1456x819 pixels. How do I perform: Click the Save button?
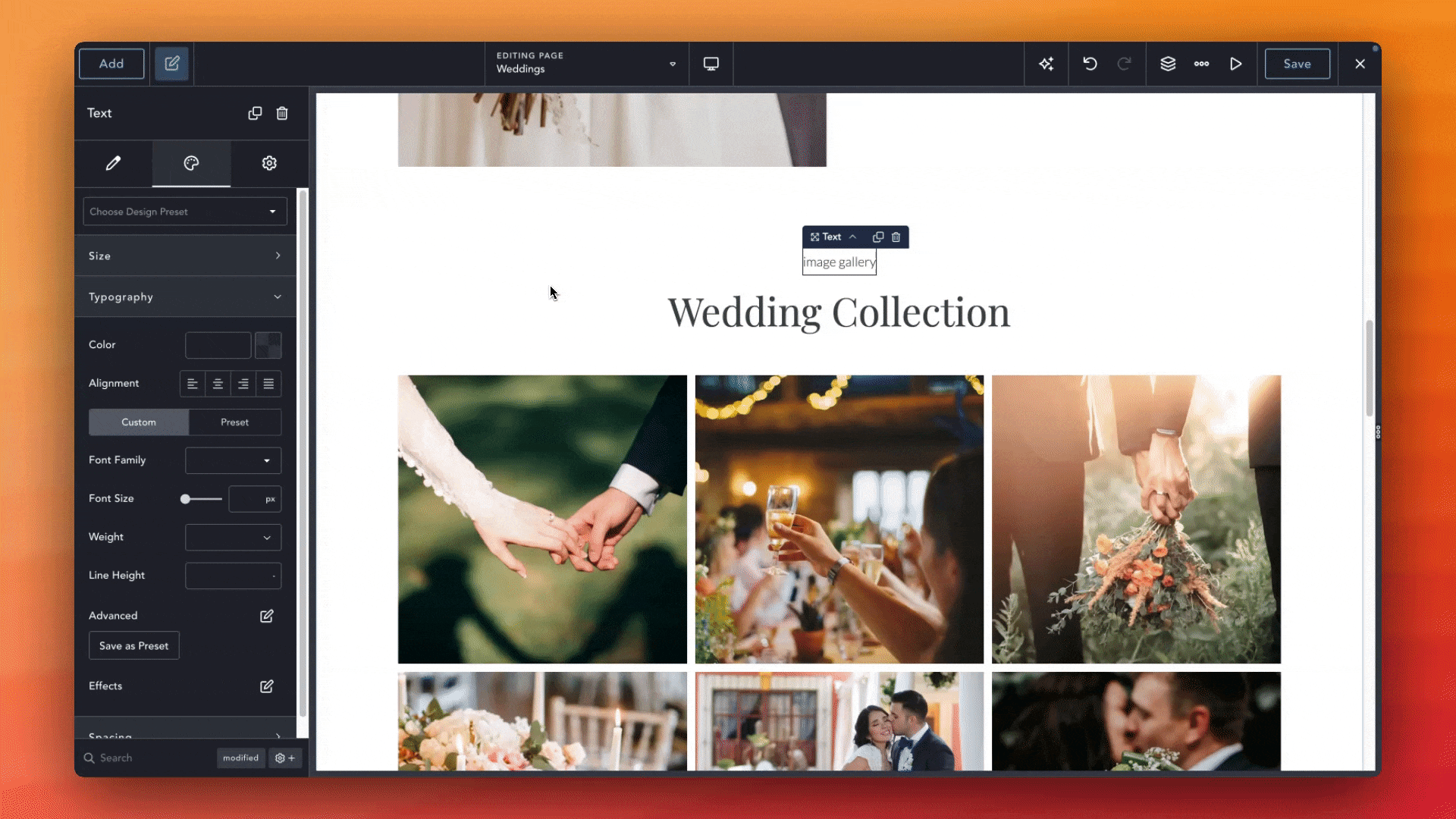1297,64
